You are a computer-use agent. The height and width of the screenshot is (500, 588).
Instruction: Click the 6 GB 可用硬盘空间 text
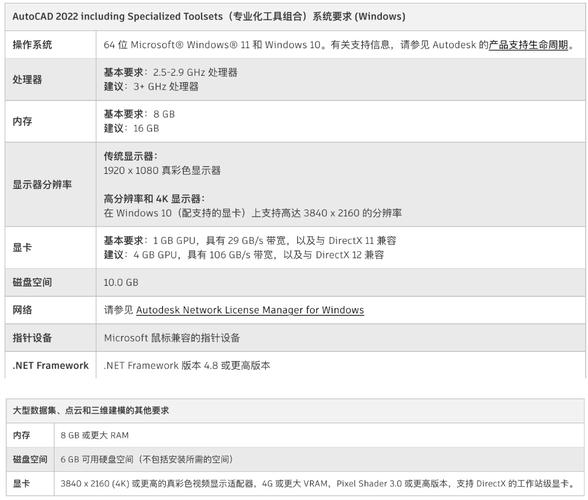pos(147,459)
